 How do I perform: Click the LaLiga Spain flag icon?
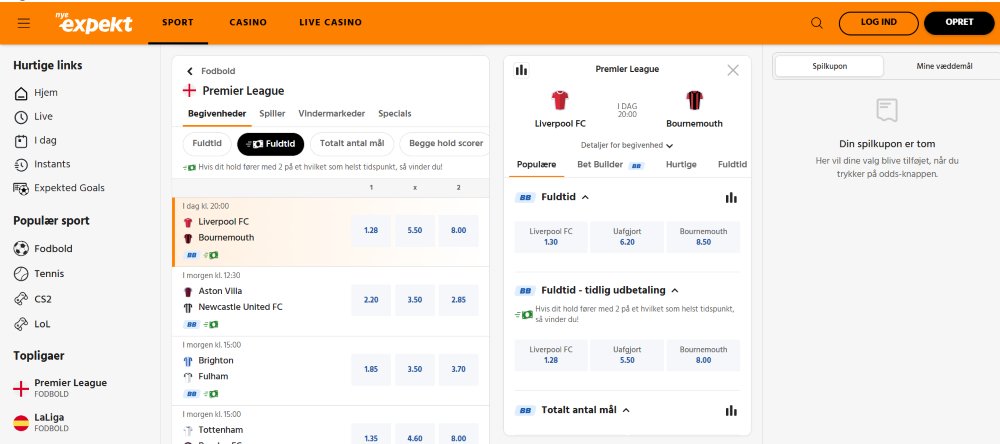pos(21,422)
